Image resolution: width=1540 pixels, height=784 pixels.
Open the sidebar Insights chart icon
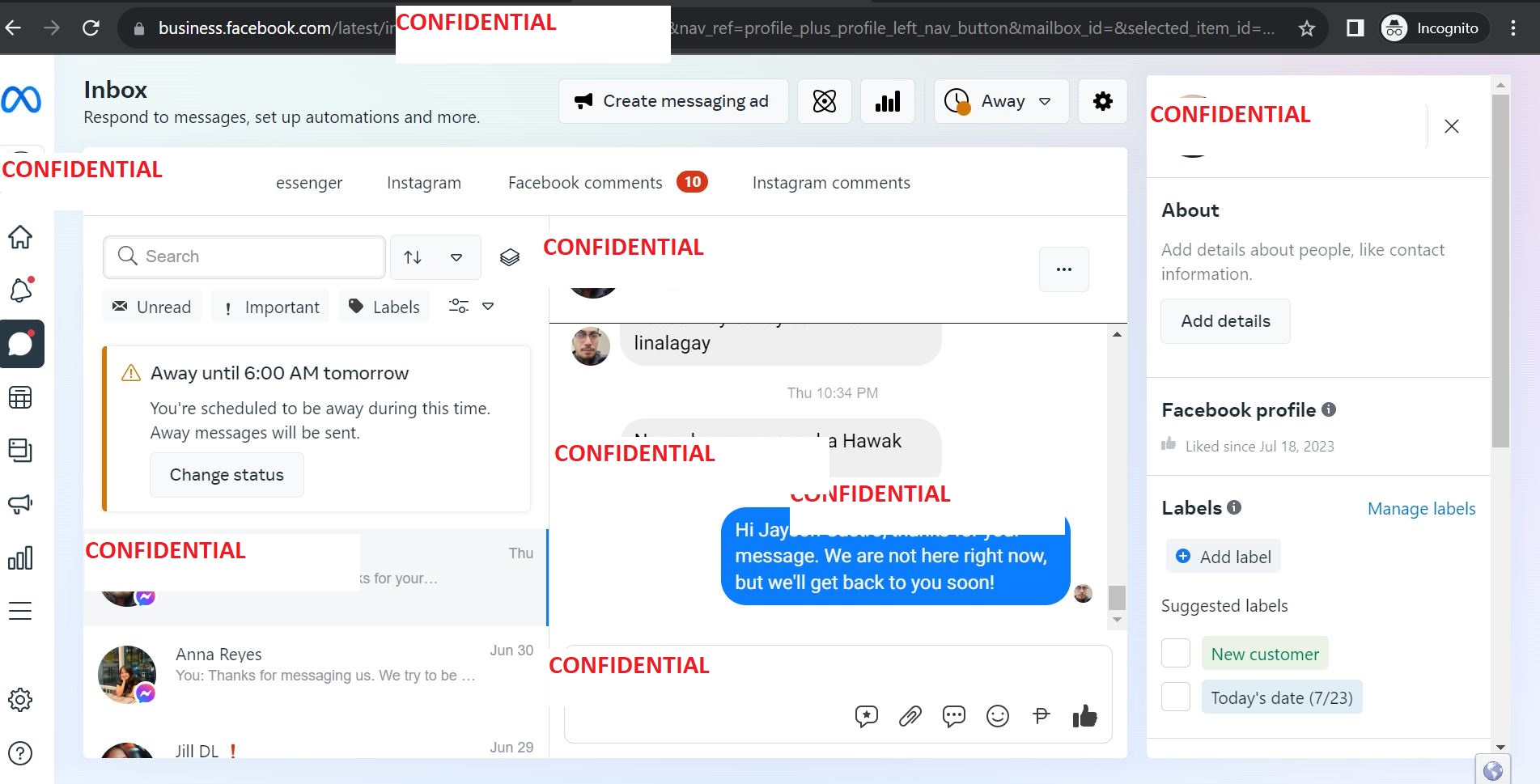20,557
